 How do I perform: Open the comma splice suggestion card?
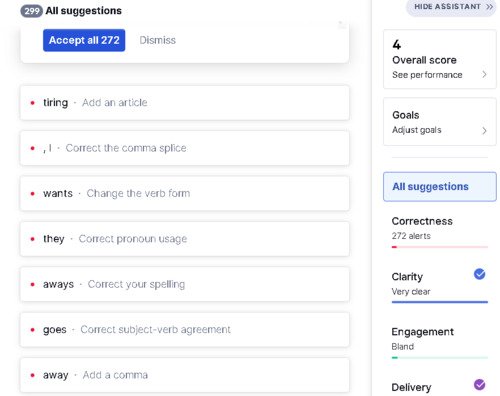pos(185,148)
